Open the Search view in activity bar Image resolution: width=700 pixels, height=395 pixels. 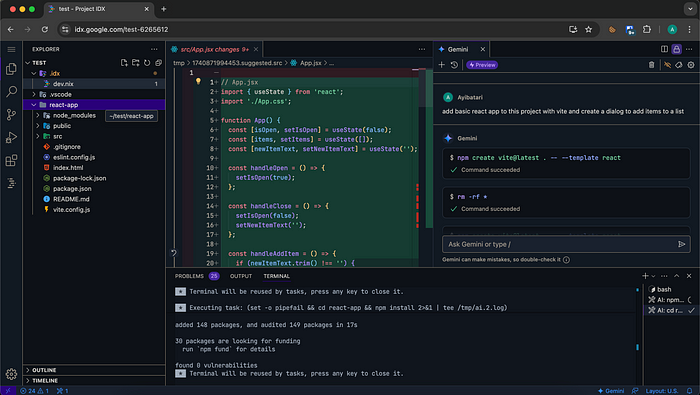pyautogui.click(x=11, y=91)
